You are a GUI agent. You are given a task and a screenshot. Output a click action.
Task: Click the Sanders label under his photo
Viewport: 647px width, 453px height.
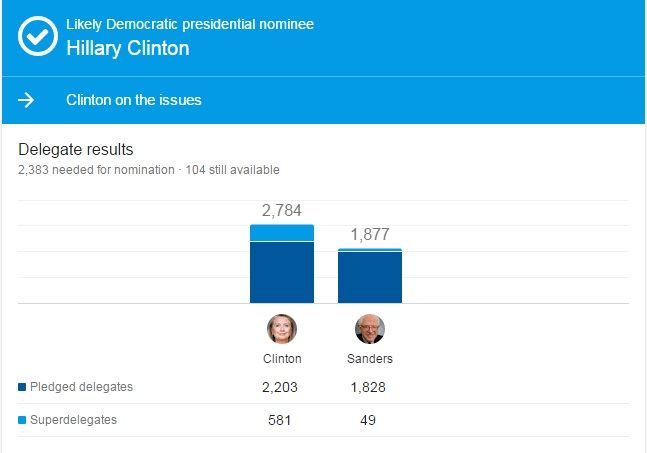click(x=369, y=359)
